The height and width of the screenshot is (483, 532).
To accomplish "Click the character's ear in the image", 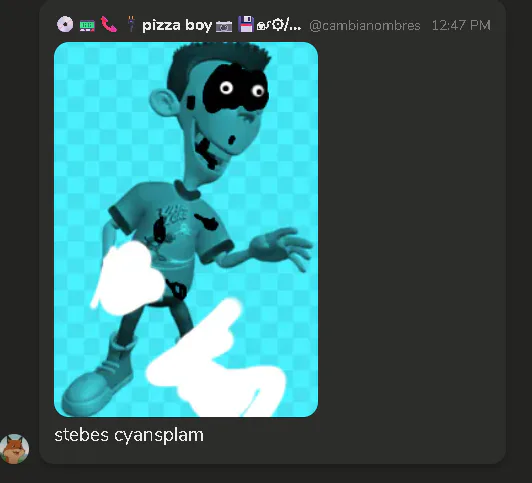I will pos(164,102).
